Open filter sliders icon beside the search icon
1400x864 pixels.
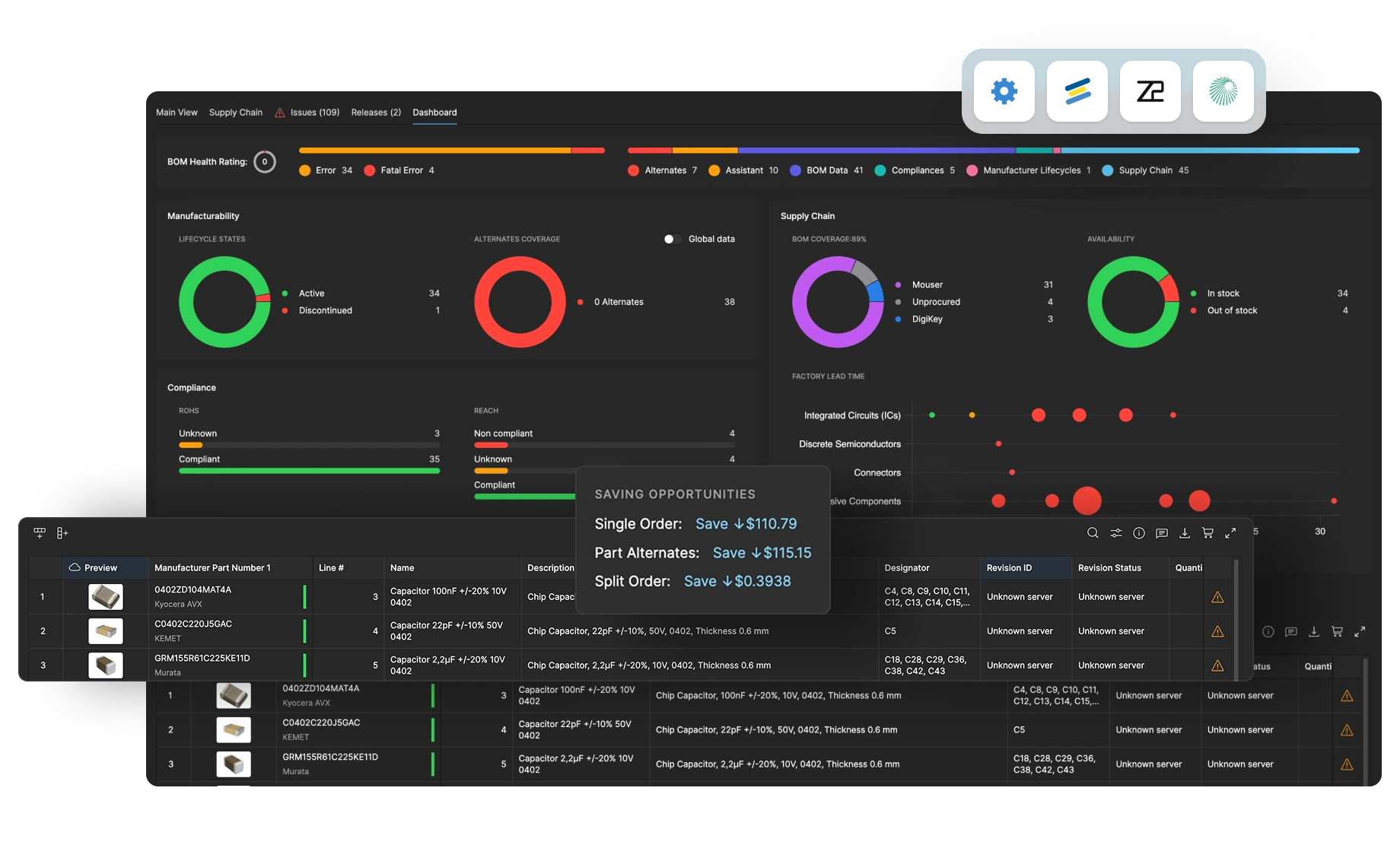[x=1115, y=533]
